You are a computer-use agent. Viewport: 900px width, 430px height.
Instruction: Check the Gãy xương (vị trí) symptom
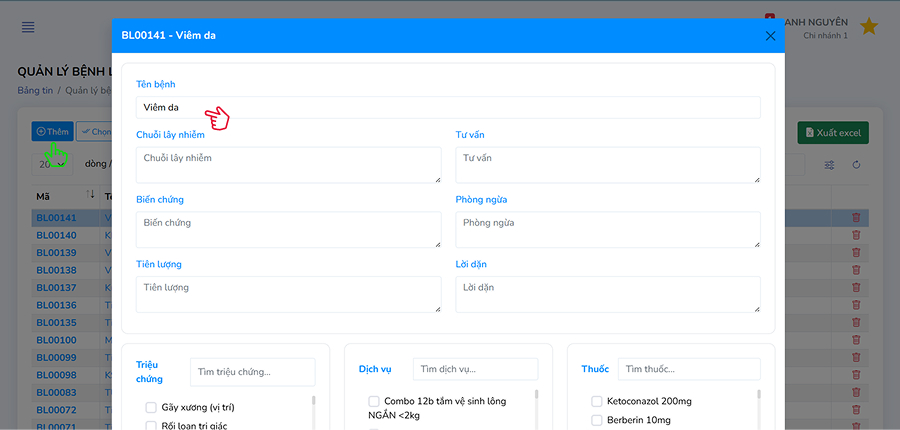151,407
